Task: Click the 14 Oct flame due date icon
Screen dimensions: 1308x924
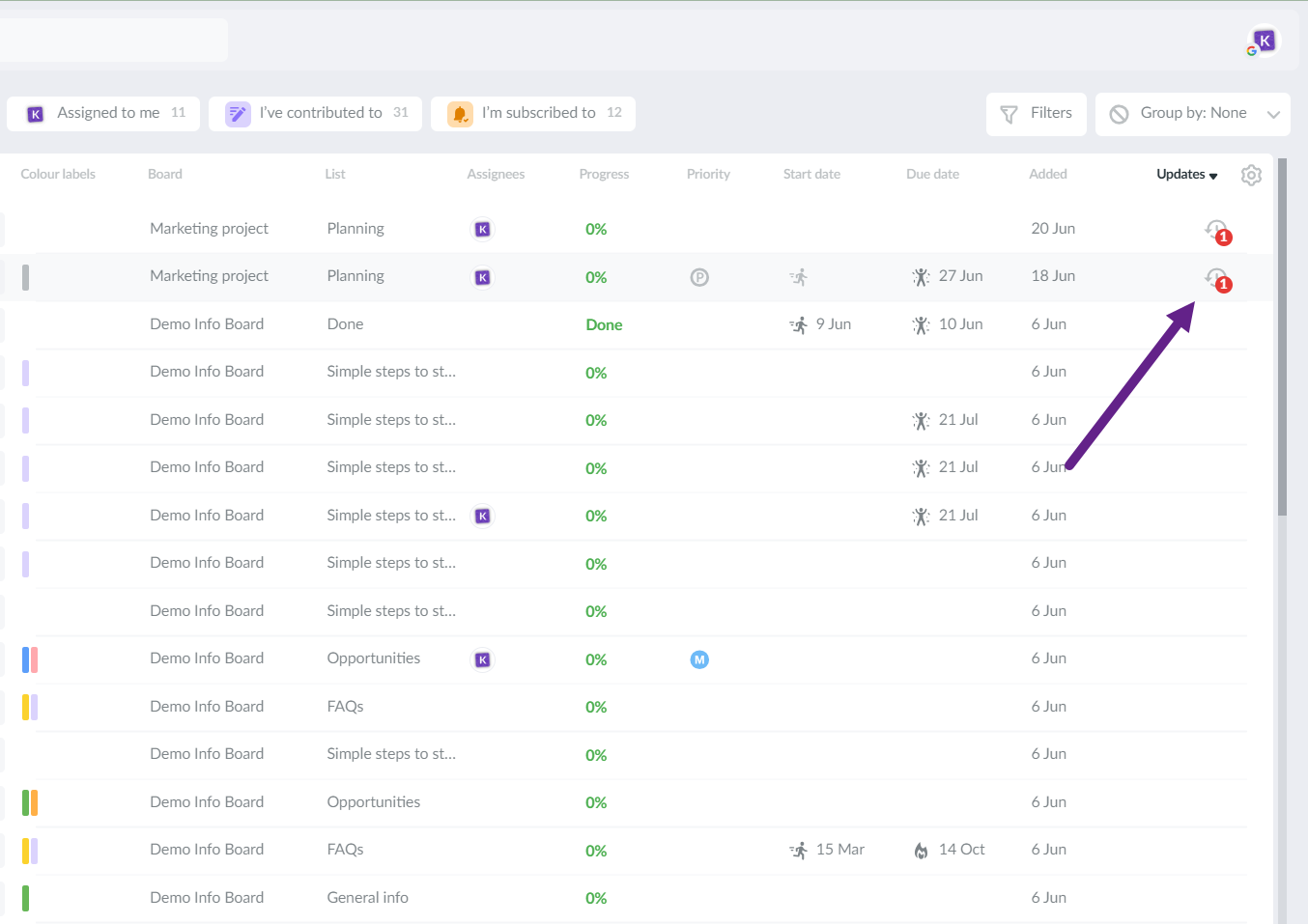Action: pyautogui.click(x=921, y=851)
